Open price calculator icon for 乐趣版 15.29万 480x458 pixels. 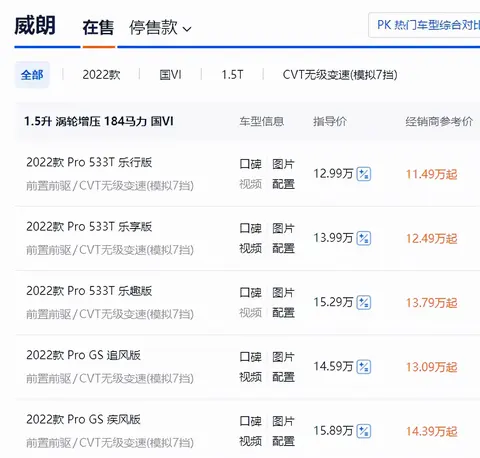(364, 303)
